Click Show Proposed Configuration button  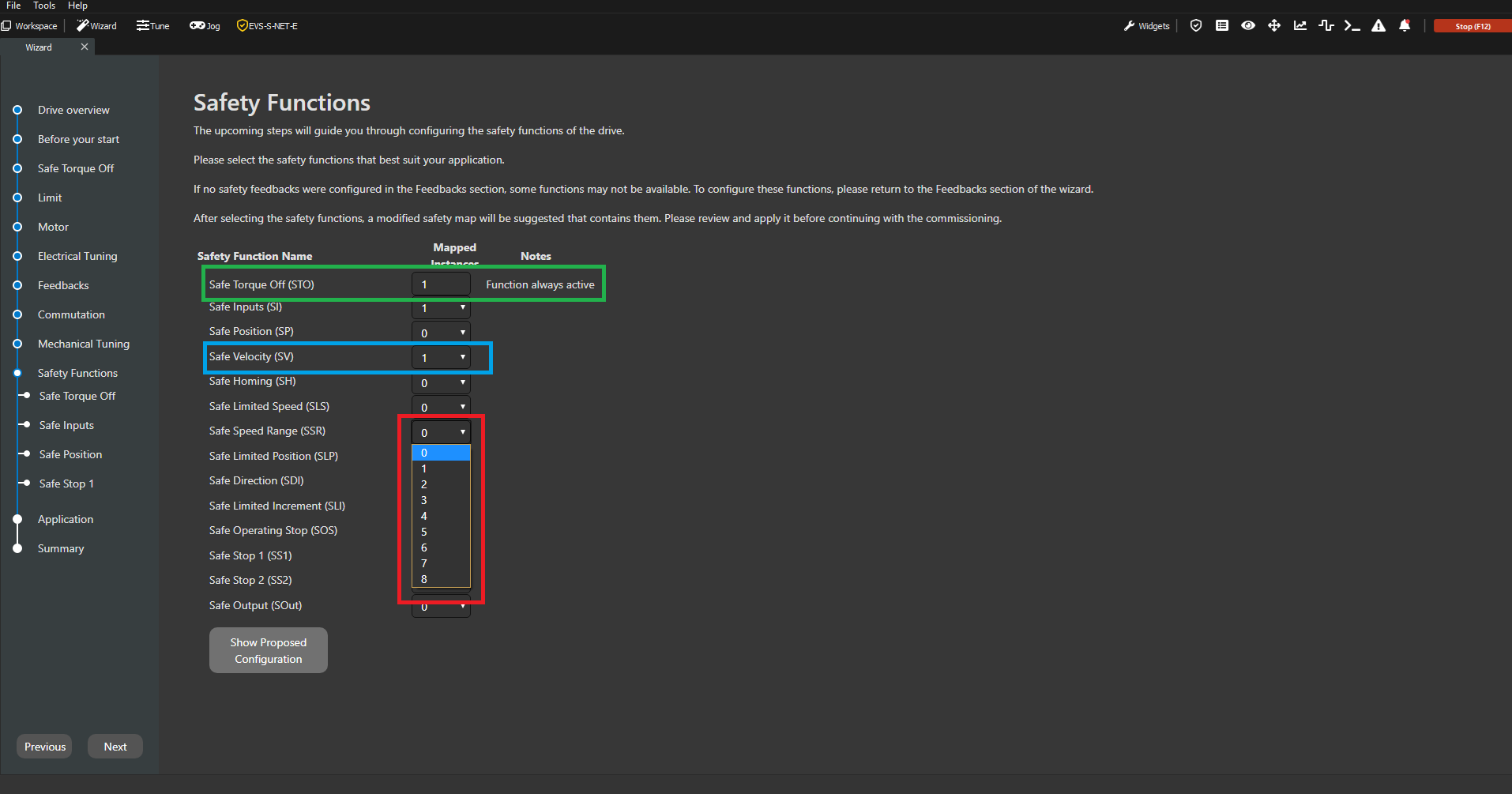click(268, 650)
